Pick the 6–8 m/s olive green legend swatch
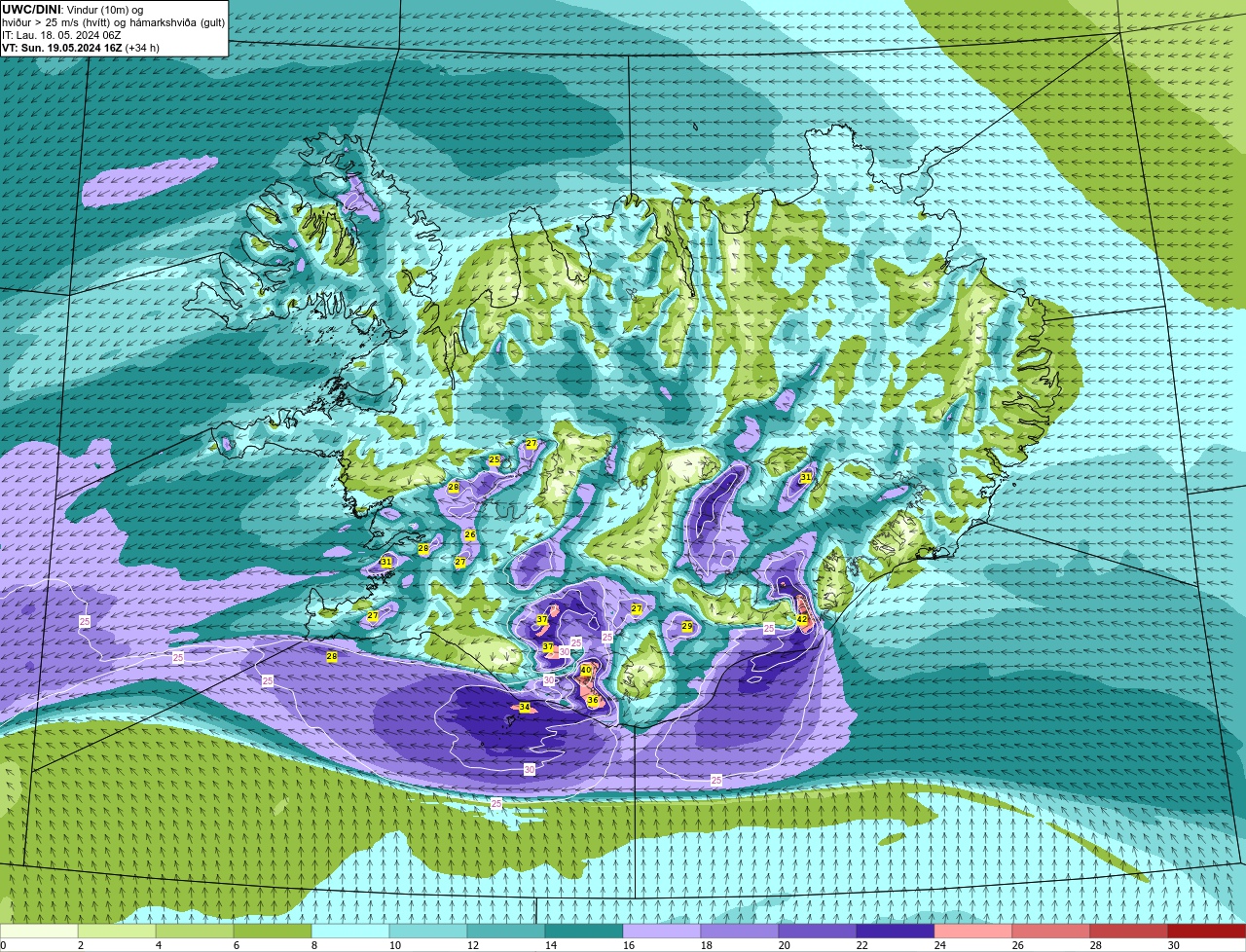The width and height of the screenshot is (1246, 952). tap(273, 931)
